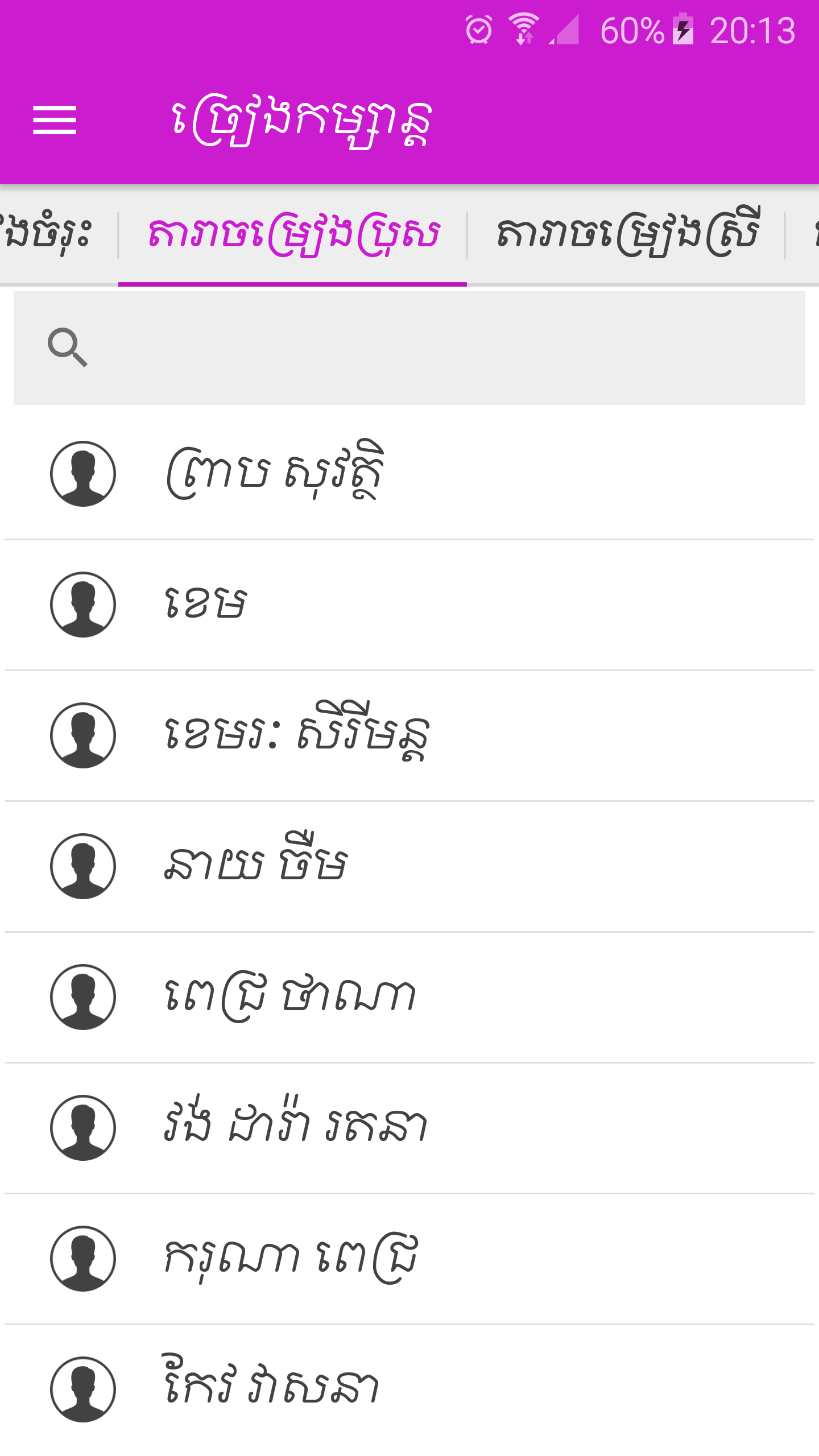Click avatar icon beside នាយ ចឺម

click(83, 866)
